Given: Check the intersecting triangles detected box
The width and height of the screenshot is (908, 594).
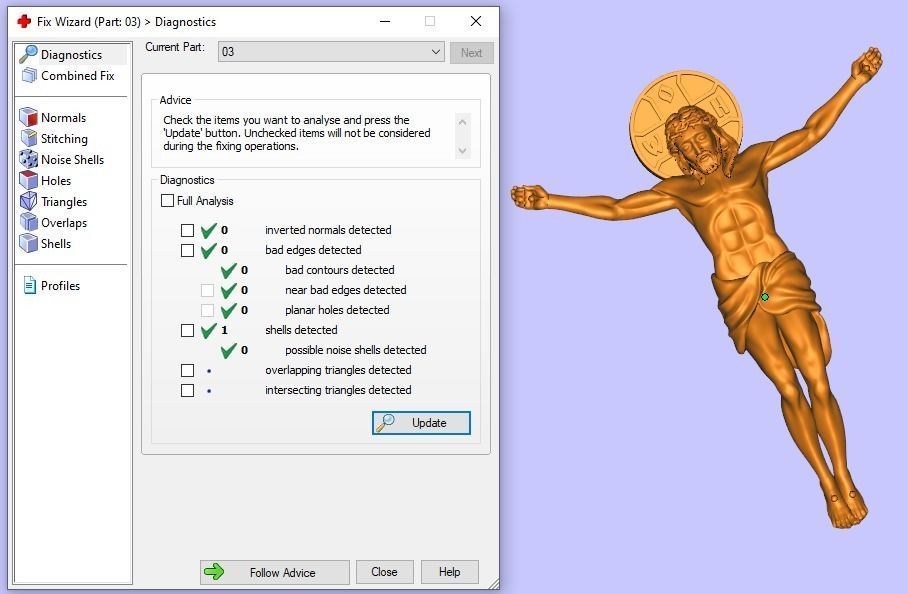Looking at the screenshot, I should click(187, 390).
